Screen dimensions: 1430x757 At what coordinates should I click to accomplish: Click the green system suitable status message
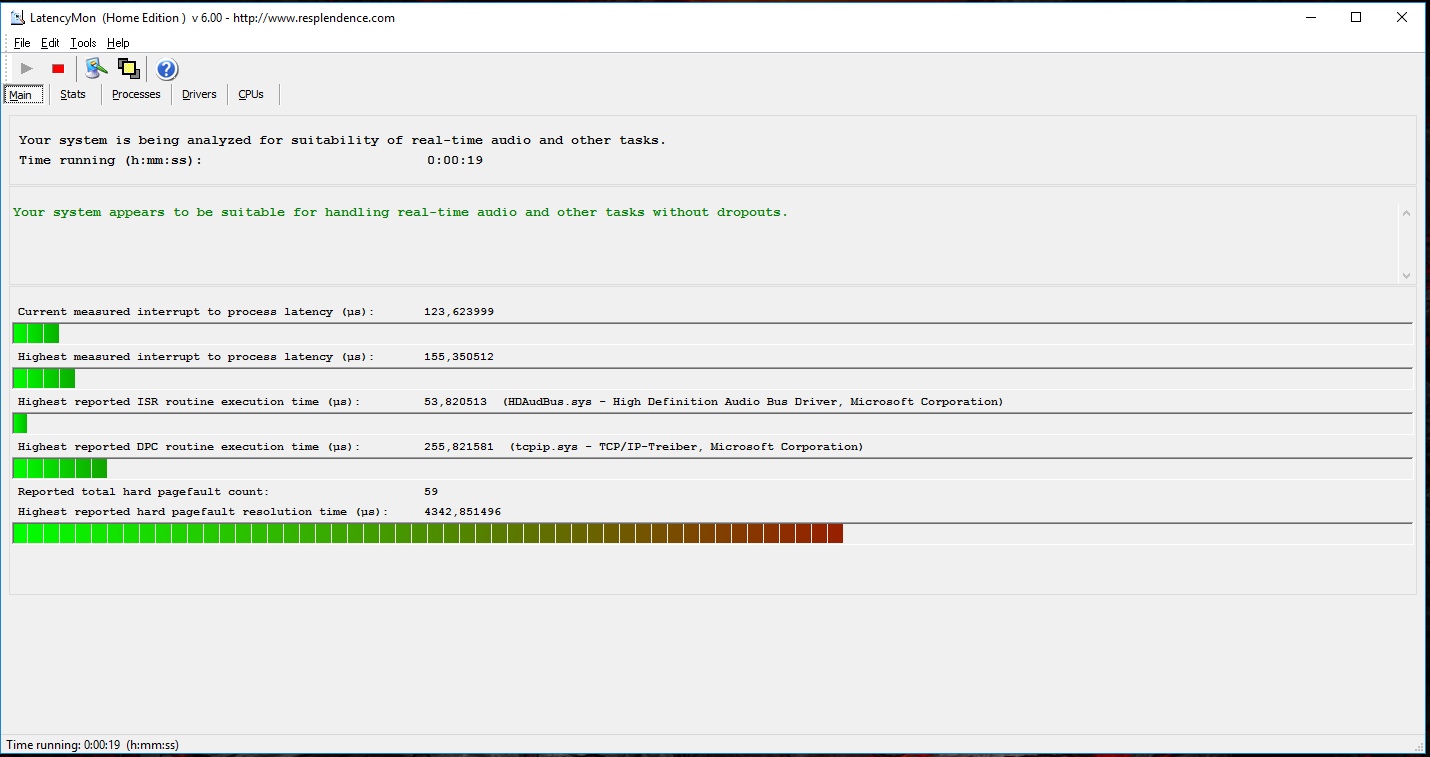[x=400, y=212]
